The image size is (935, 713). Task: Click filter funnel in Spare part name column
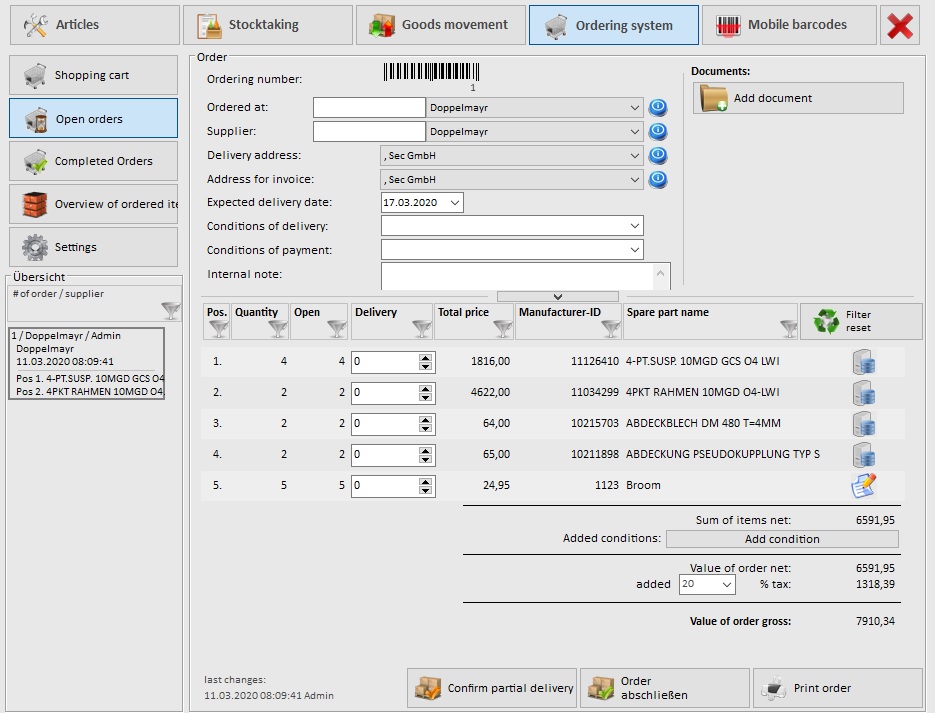[x=788, y=327]
